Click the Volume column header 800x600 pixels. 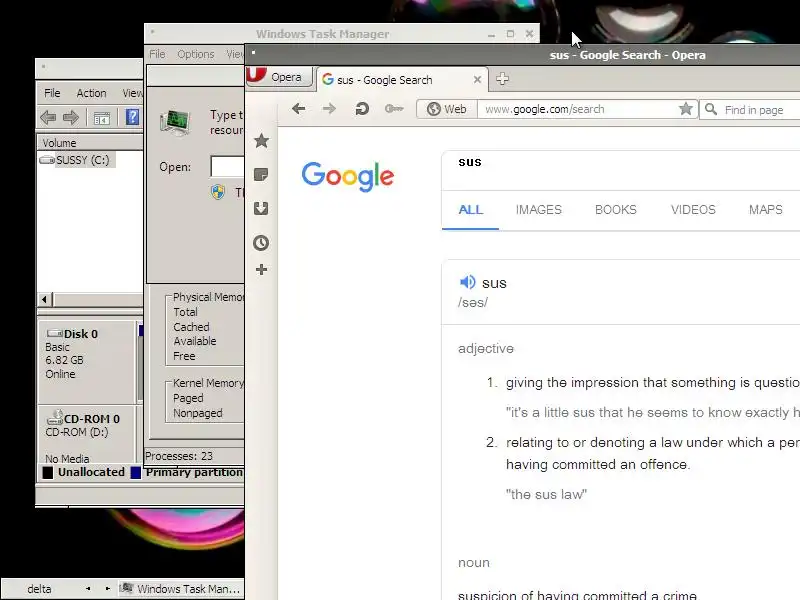(90, 142)
